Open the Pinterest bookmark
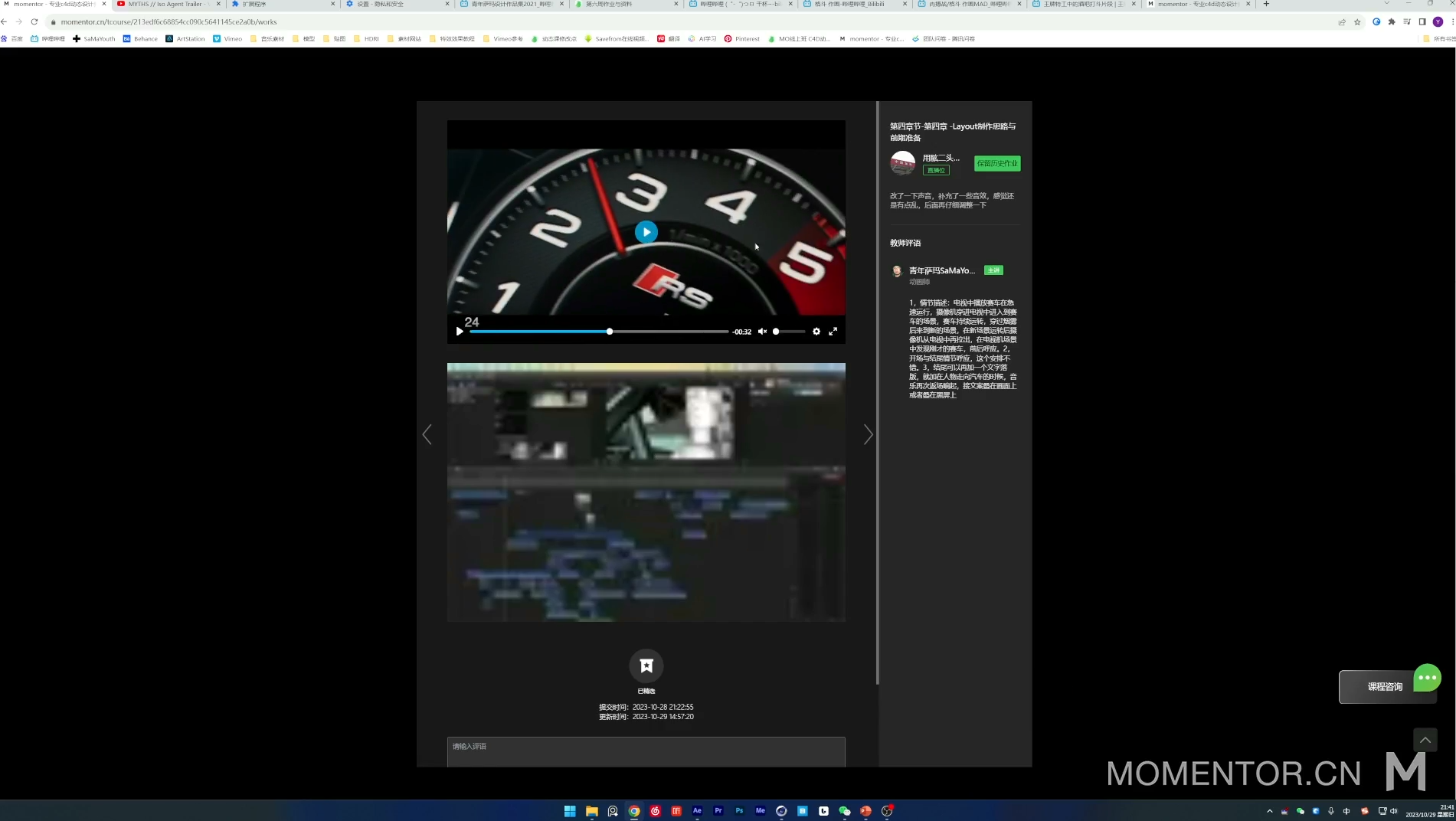This screenshot has width=1456, height=821. pyautogui.click(x=742, y=38)
